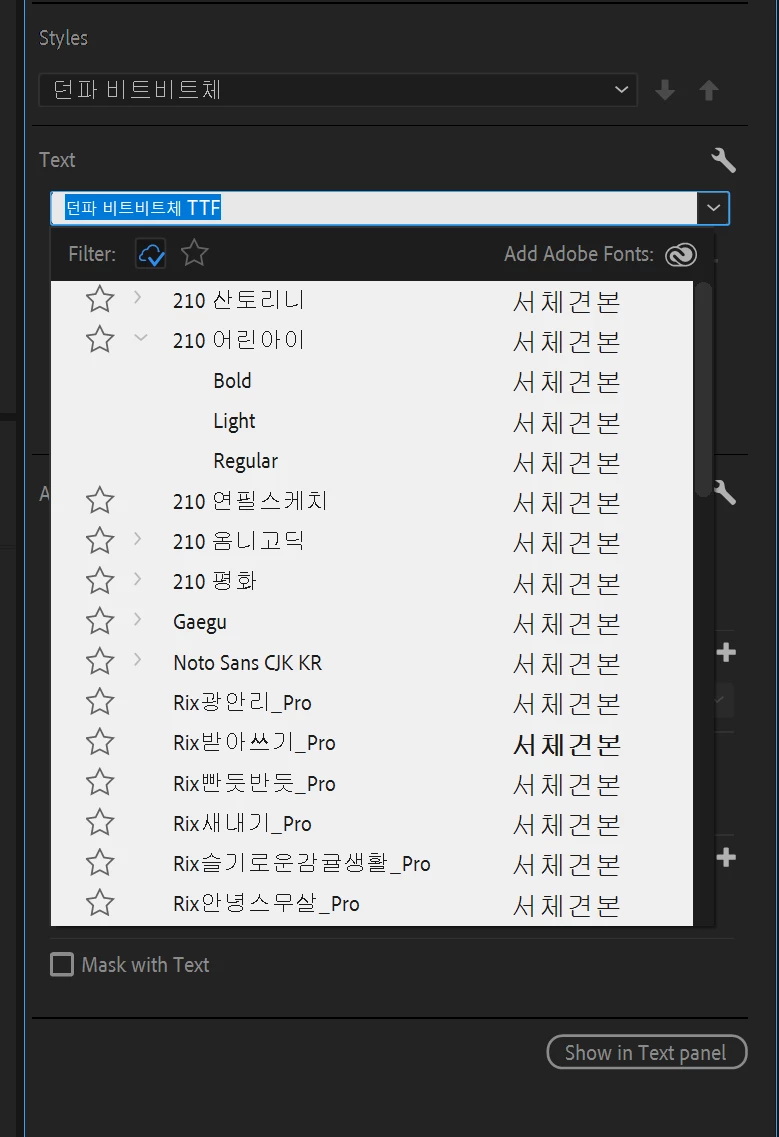Click the font list vertical scrollbar
Image resolution: width=779 pixels, height=1137 pixels.
702,390
